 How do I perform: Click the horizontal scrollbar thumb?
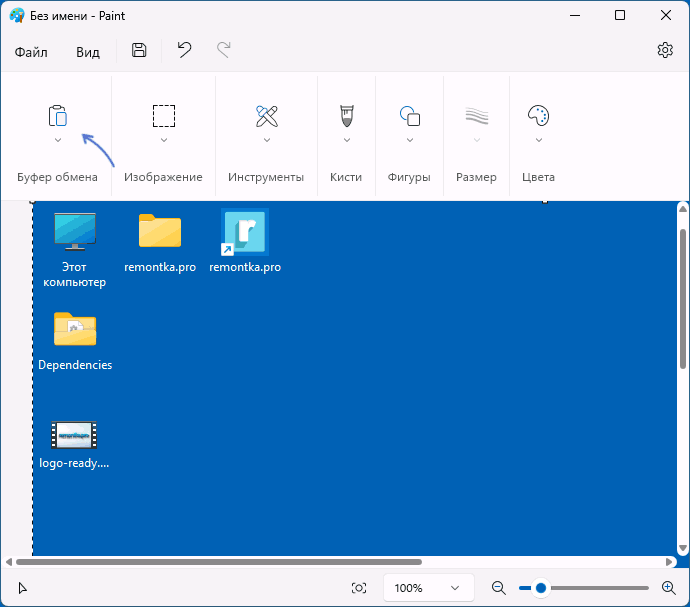tap(219, 562)
